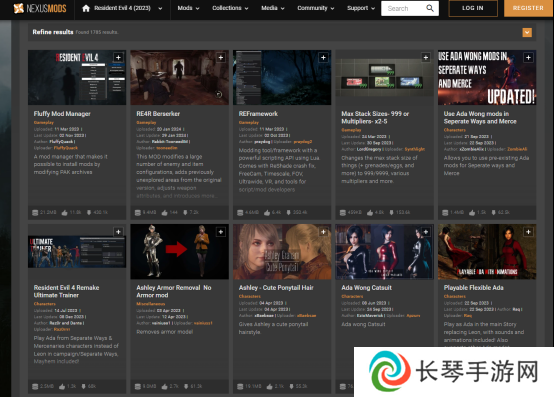554x397 pixels.
Task: Click the search magnifier icon
Action: point(430,8)
